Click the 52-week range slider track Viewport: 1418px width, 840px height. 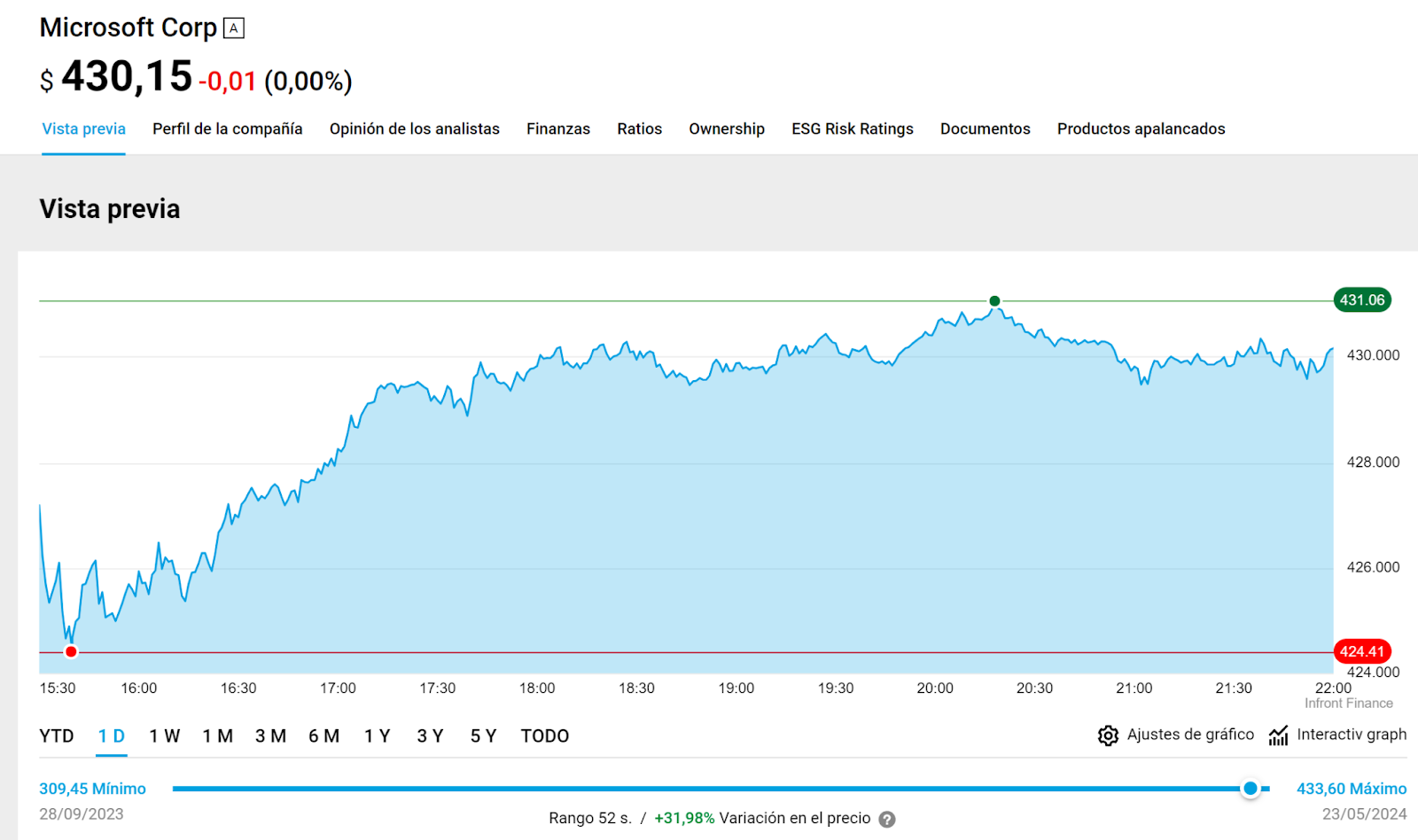721,789
